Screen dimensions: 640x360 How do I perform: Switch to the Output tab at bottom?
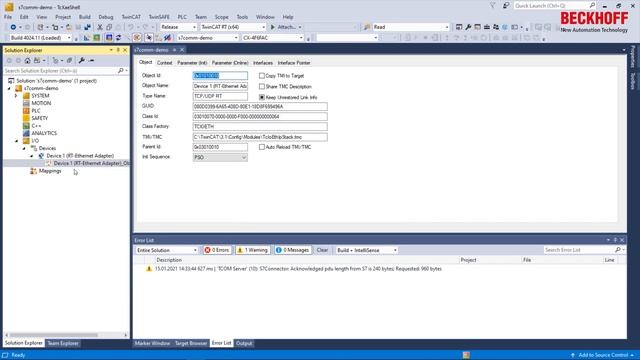pyautogui.click(x=244, y=343)
